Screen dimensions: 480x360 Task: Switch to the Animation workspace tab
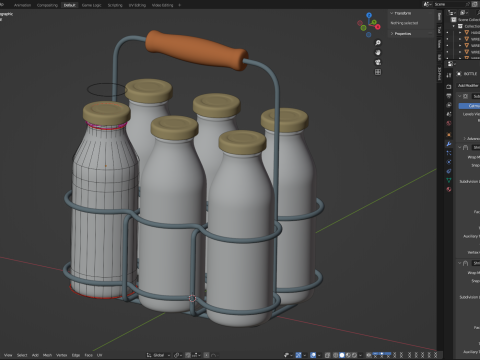22,5
